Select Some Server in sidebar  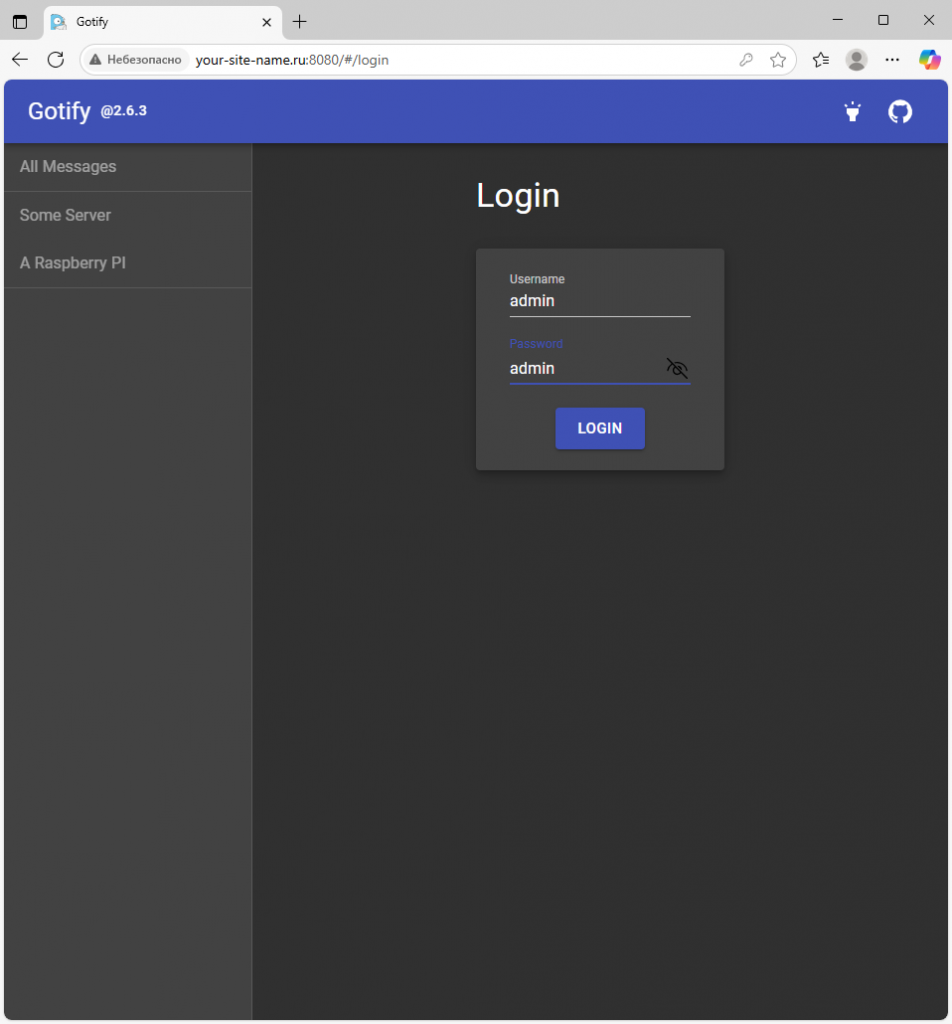point(128,216)
